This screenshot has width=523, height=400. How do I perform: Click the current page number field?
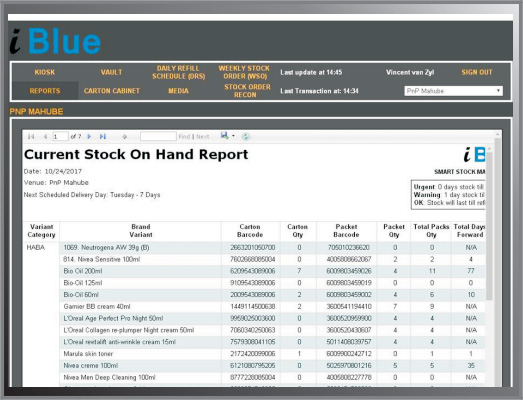click(x=60, y=136)
